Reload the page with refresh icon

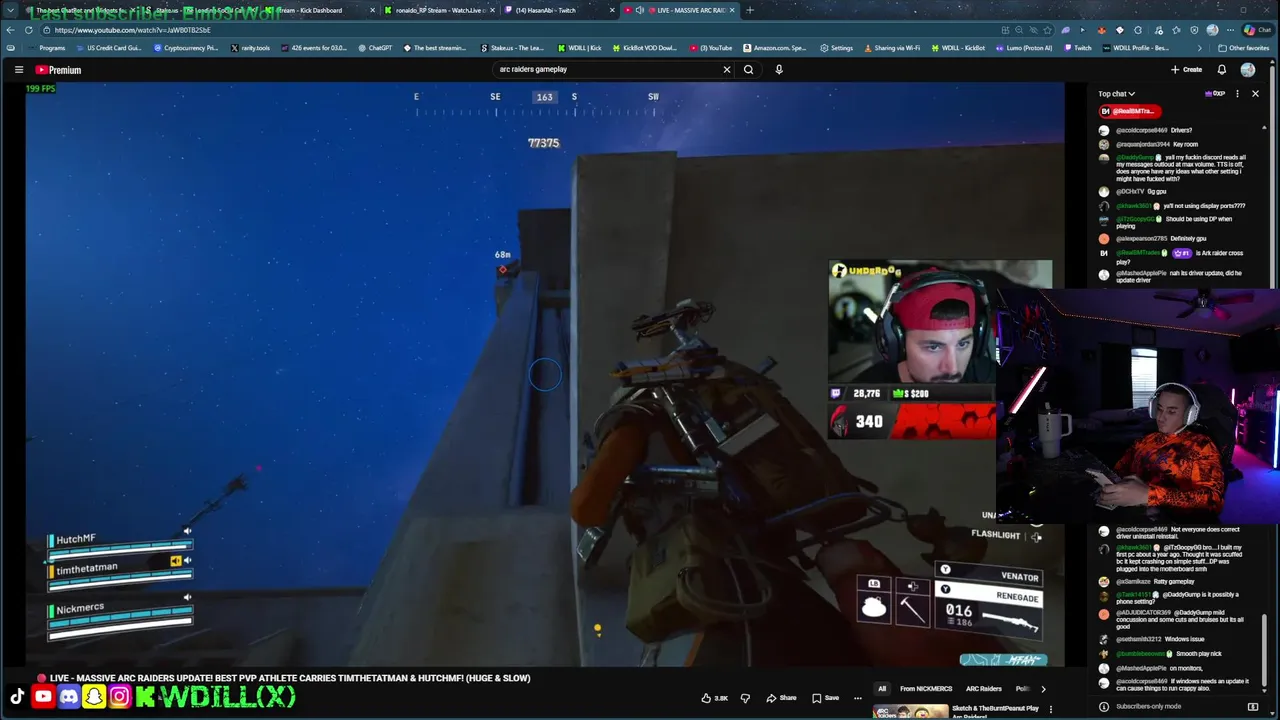(x=29, y=30)
